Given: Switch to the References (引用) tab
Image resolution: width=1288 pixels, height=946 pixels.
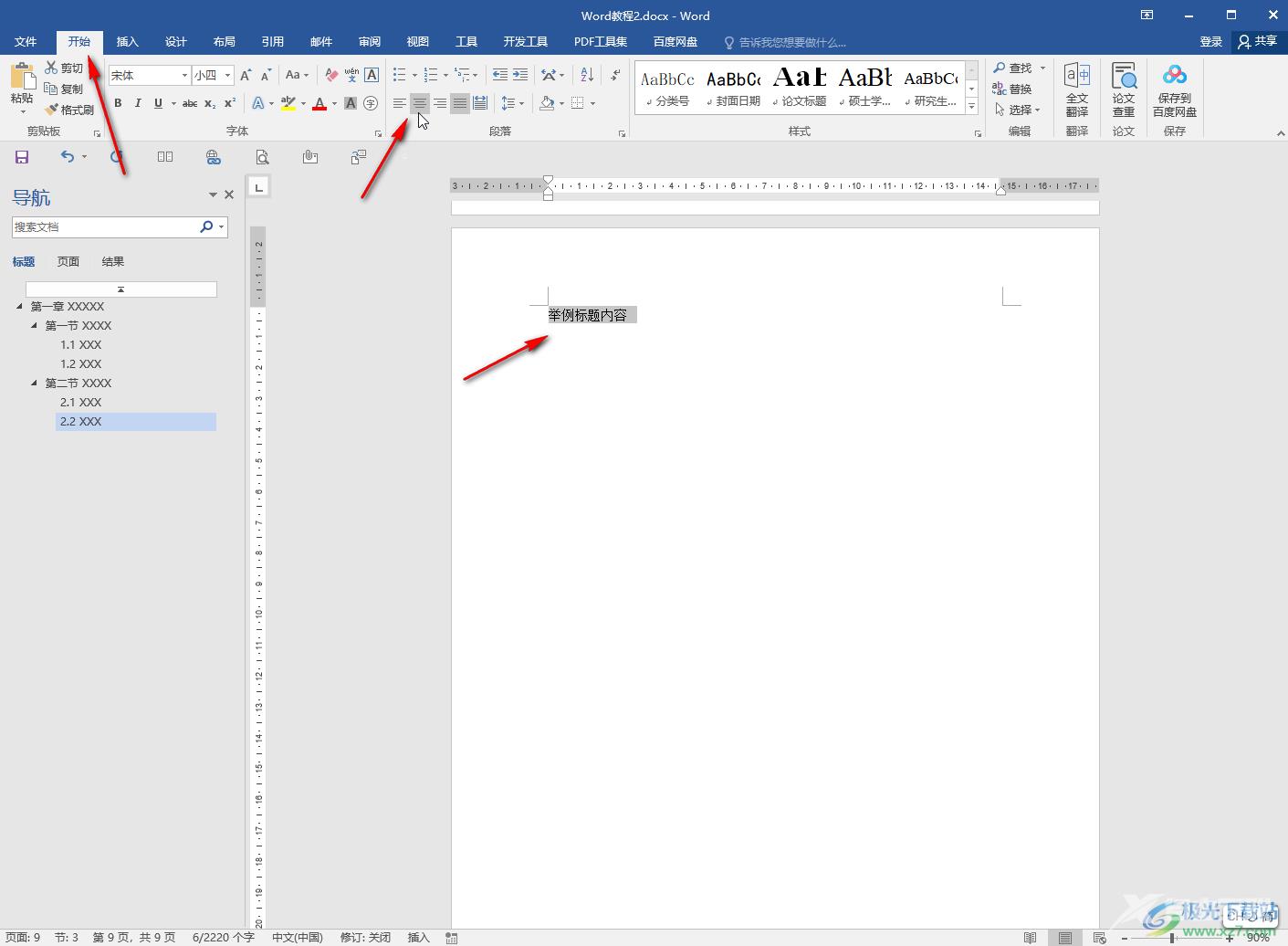Looking at the screenshot, I should pos(273,42).
